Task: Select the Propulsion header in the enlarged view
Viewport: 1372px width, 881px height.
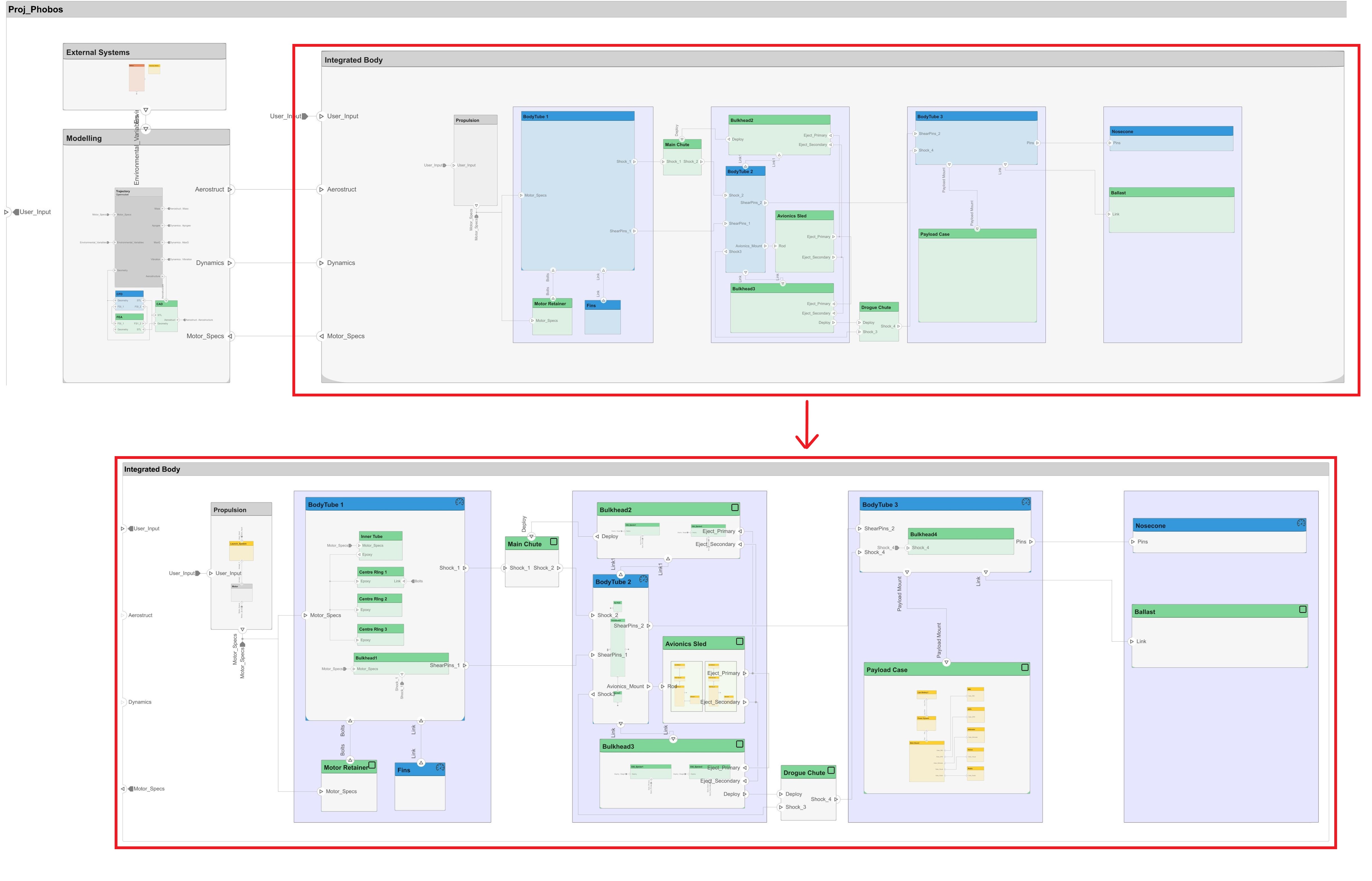Action: tap(241, 509)
